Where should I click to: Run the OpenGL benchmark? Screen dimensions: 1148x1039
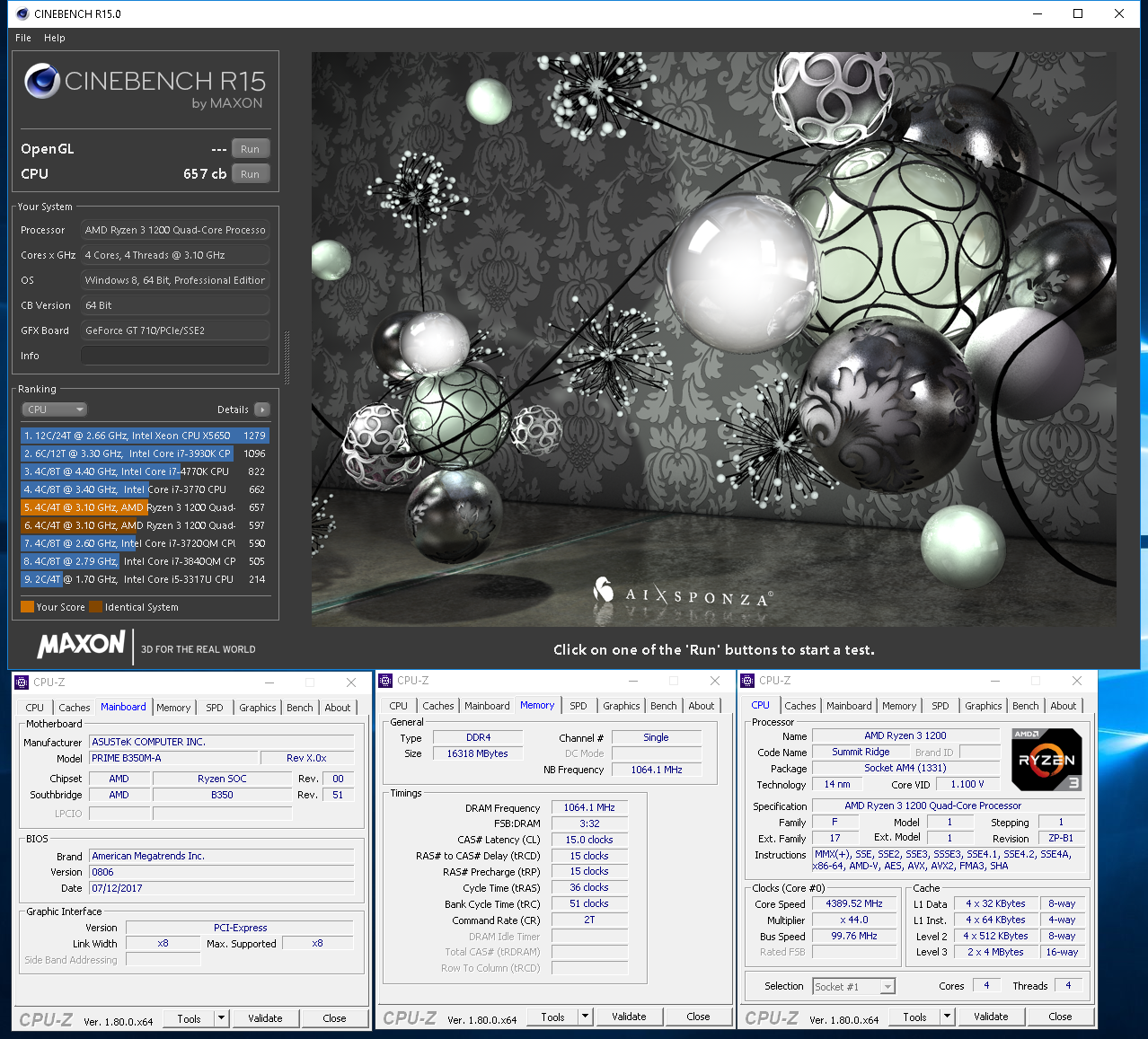(x=250, y=149)
